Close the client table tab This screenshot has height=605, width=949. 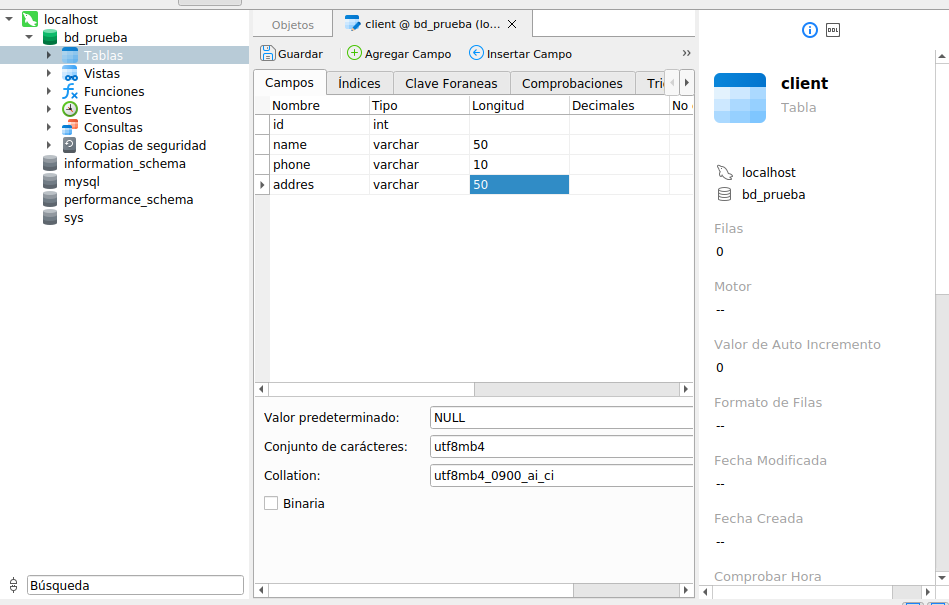(513, 24)
